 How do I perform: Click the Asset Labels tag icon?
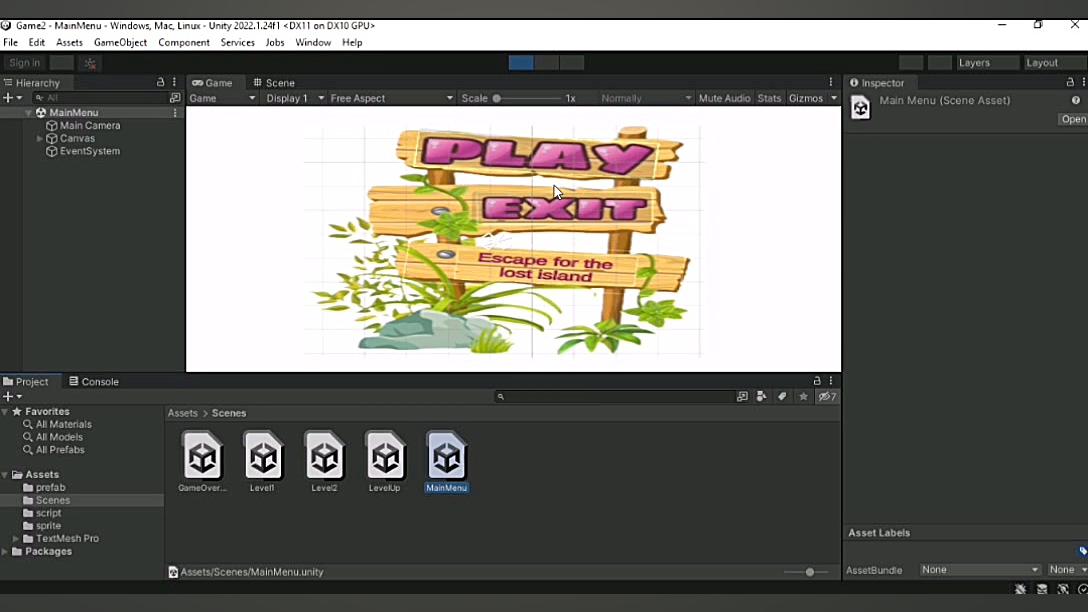(x=1082, y=551)
